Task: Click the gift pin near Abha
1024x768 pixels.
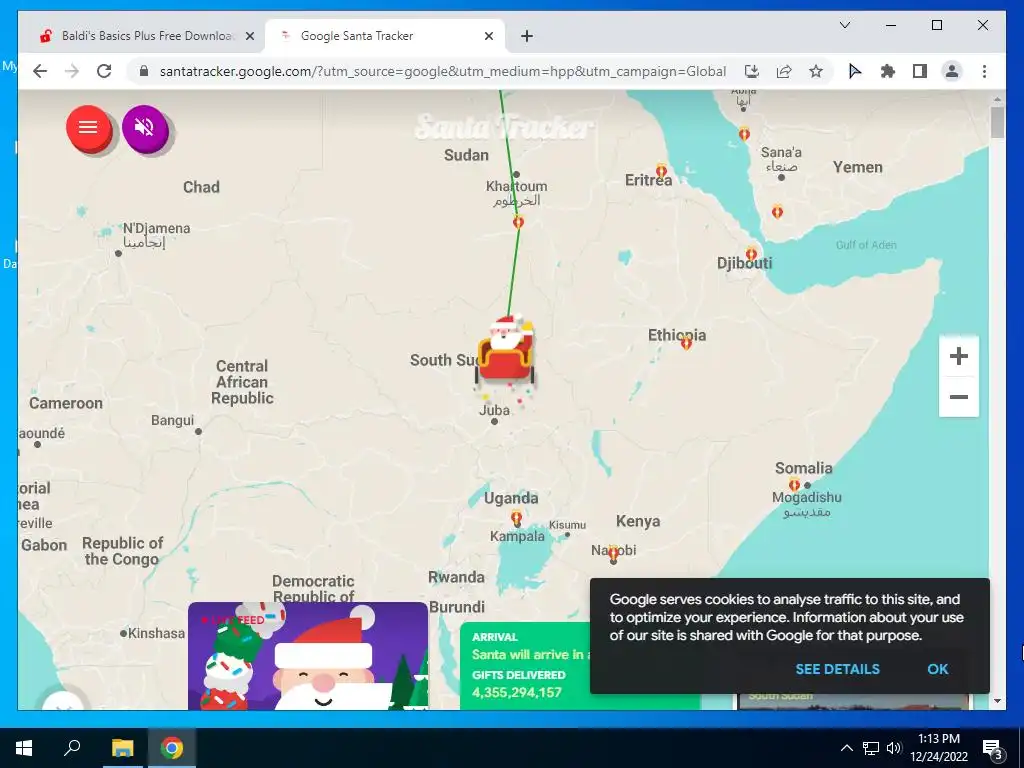Action: click(x=744, y=134)
